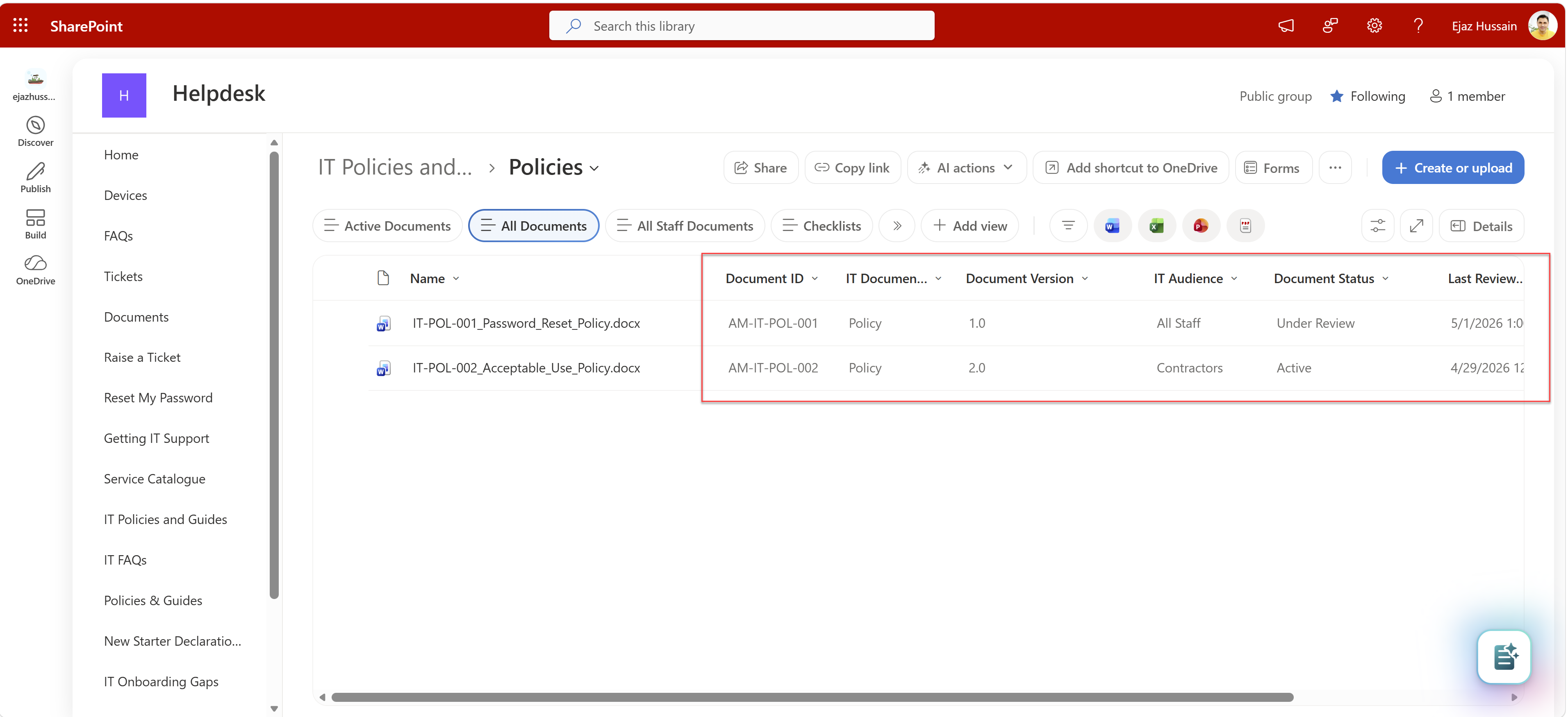The image size is (1568, 717).
Task: Filter by Excel files icon
Action: (1157, 226)
